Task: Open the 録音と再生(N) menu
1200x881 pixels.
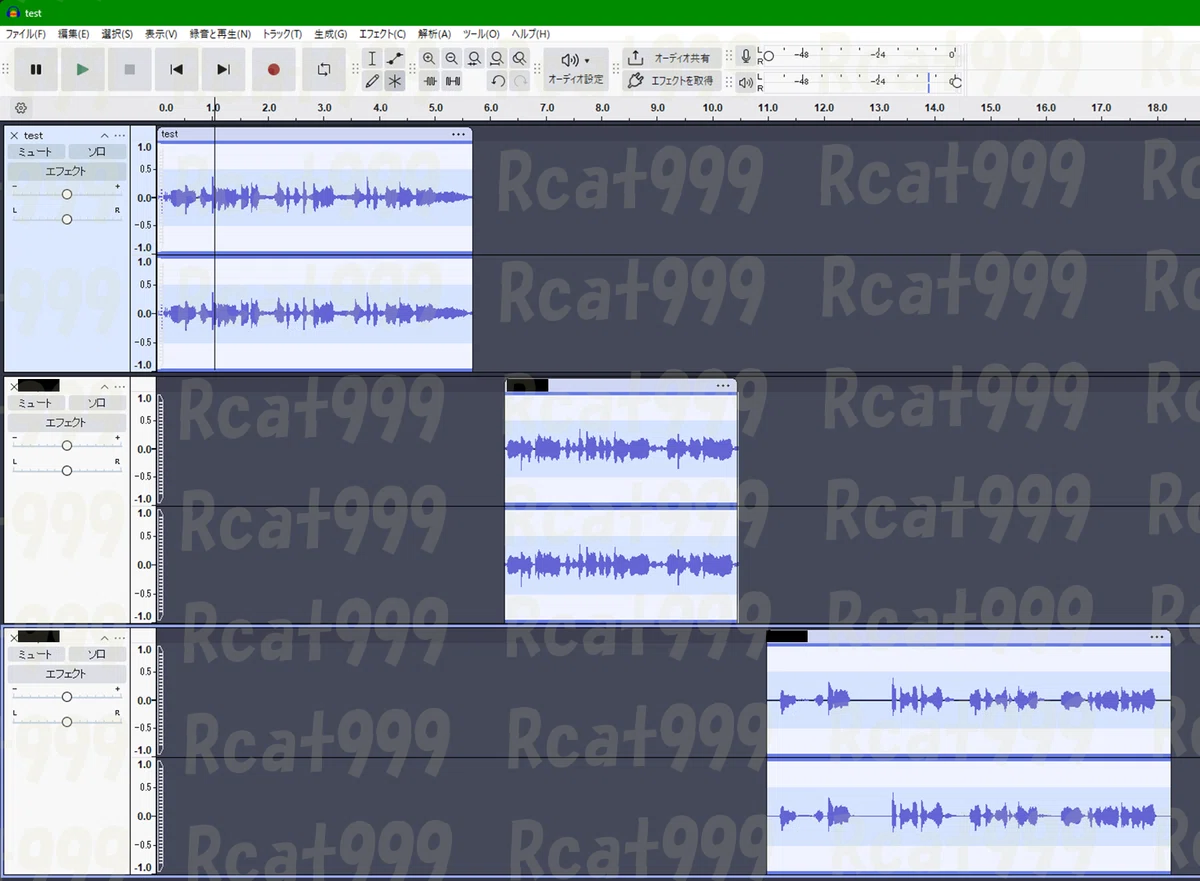Action: (x=220, y=34)
